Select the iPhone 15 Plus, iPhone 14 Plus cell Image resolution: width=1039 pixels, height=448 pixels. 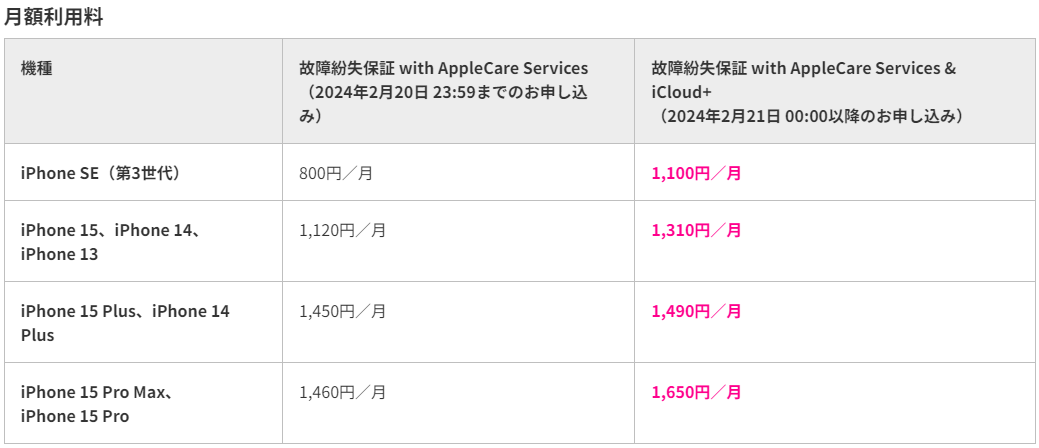click(124, 323)
